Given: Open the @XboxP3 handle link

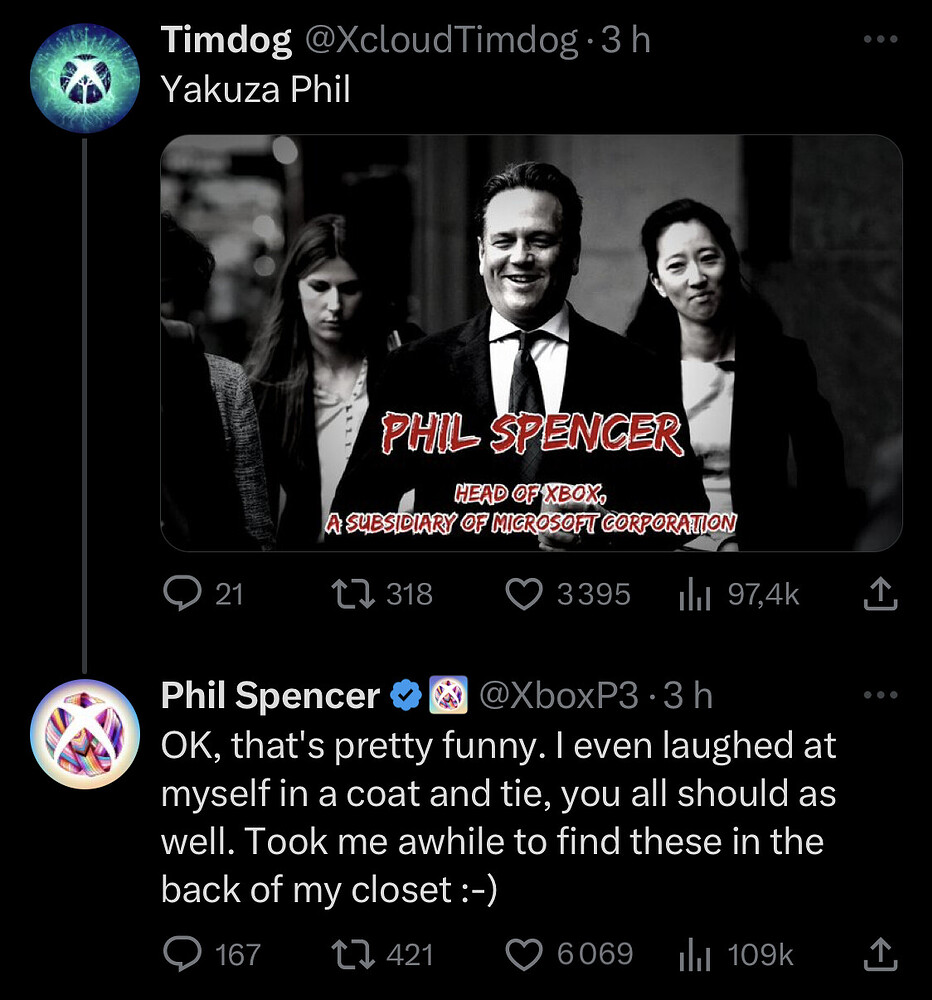Looking at the screenshot, I should point(558,695).
